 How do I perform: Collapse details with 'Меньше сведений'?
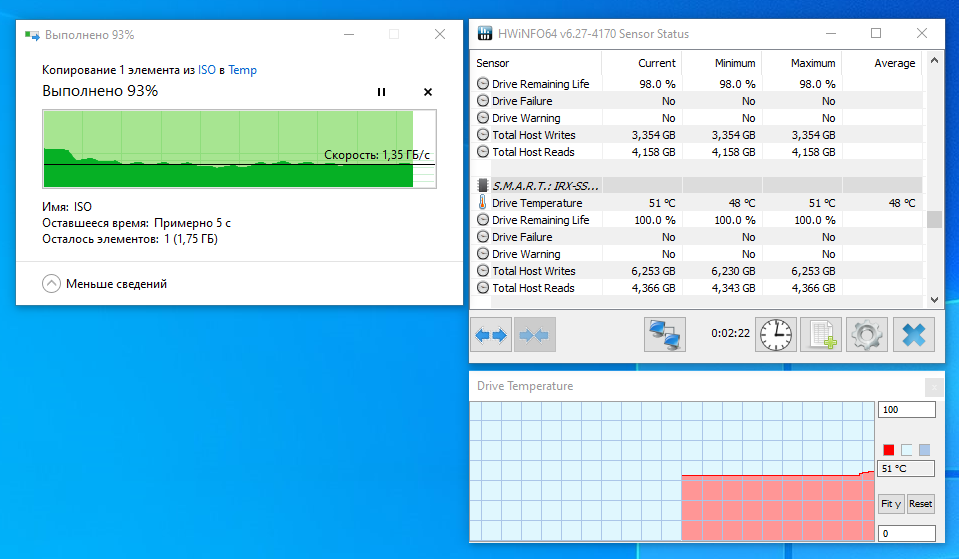click(x=105, y=284)
